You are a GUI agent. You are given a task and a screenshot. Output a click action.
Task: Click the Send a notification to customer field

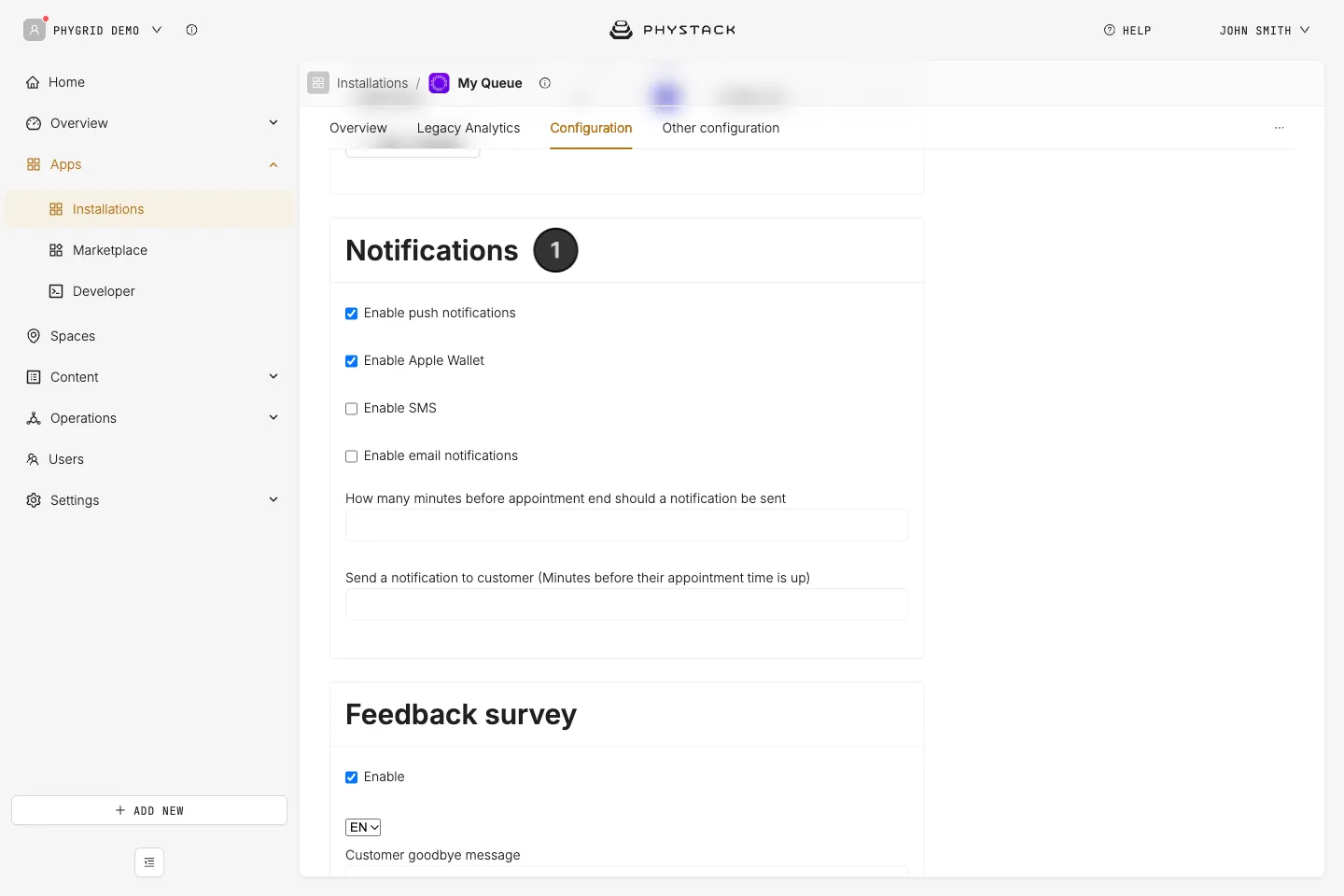(x=626, y=605)
